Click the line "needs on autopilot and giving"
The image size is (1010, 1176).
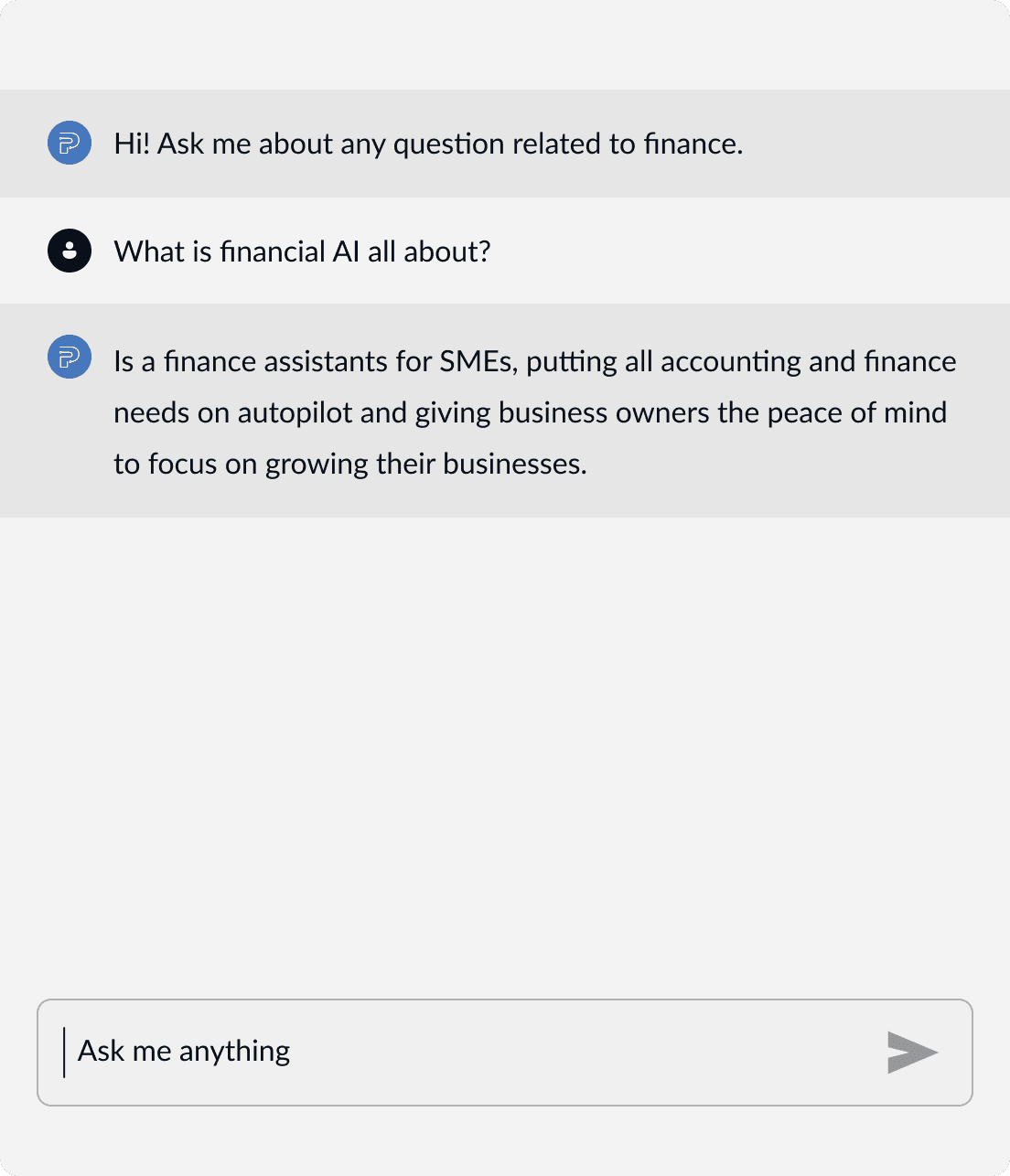point(530,413)
